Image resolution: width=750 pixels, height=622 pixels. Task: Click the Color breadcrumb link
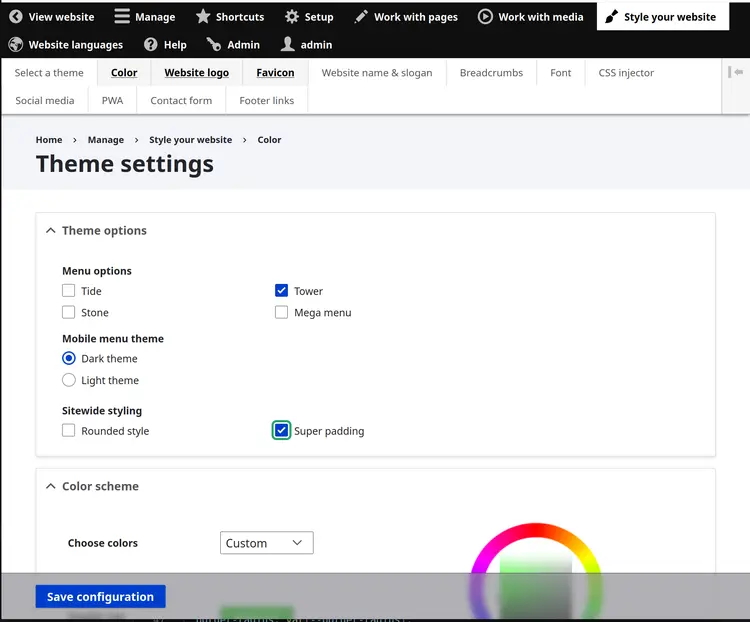click(x=269, y=140)
